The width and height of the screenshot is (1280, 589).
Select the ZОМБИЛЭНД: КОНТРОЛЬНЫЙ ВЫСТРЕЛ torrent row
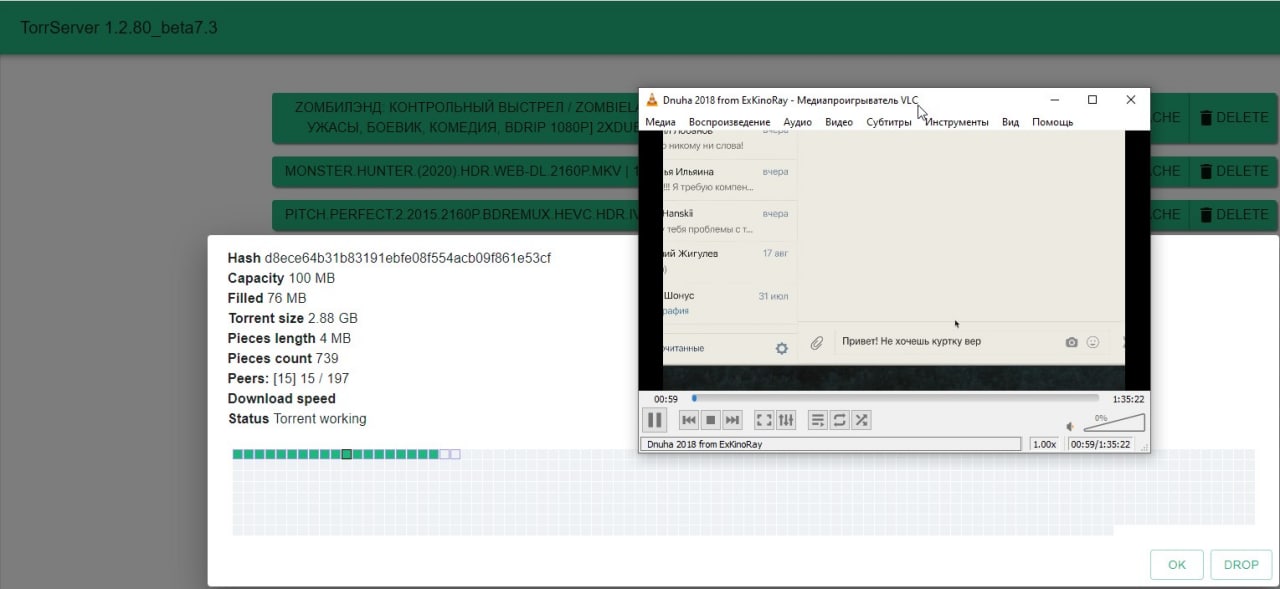pos(455,118)
